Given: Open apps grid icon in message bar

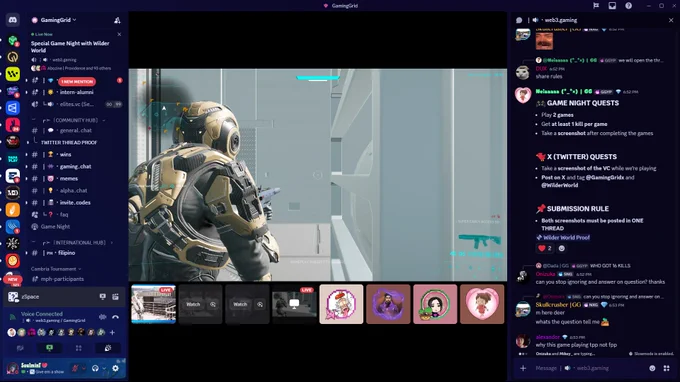Looking at the screenshot, I should [x=667, y=368].
